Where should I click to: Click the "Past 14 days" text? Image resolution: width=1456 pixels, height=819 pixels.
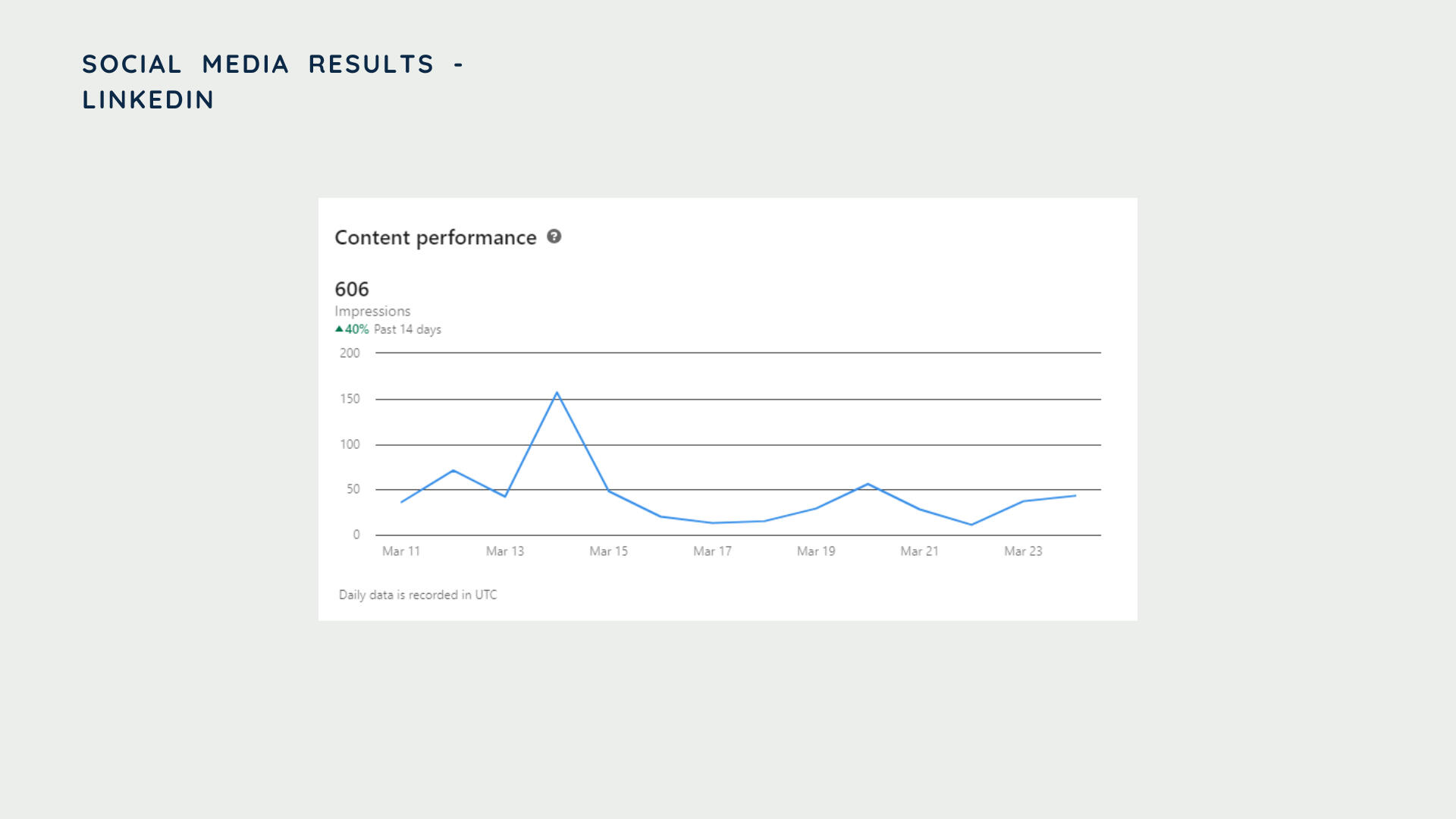(x=407, y=329)
